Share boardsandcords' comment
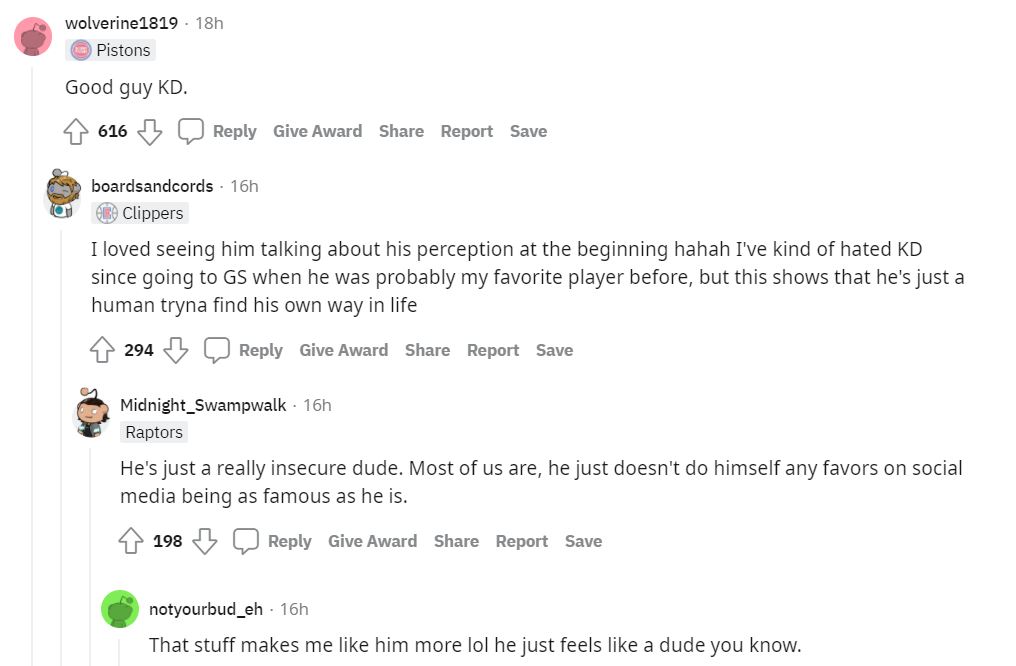Viewport: 1016px width, 666px height. [x=427, y=350]
